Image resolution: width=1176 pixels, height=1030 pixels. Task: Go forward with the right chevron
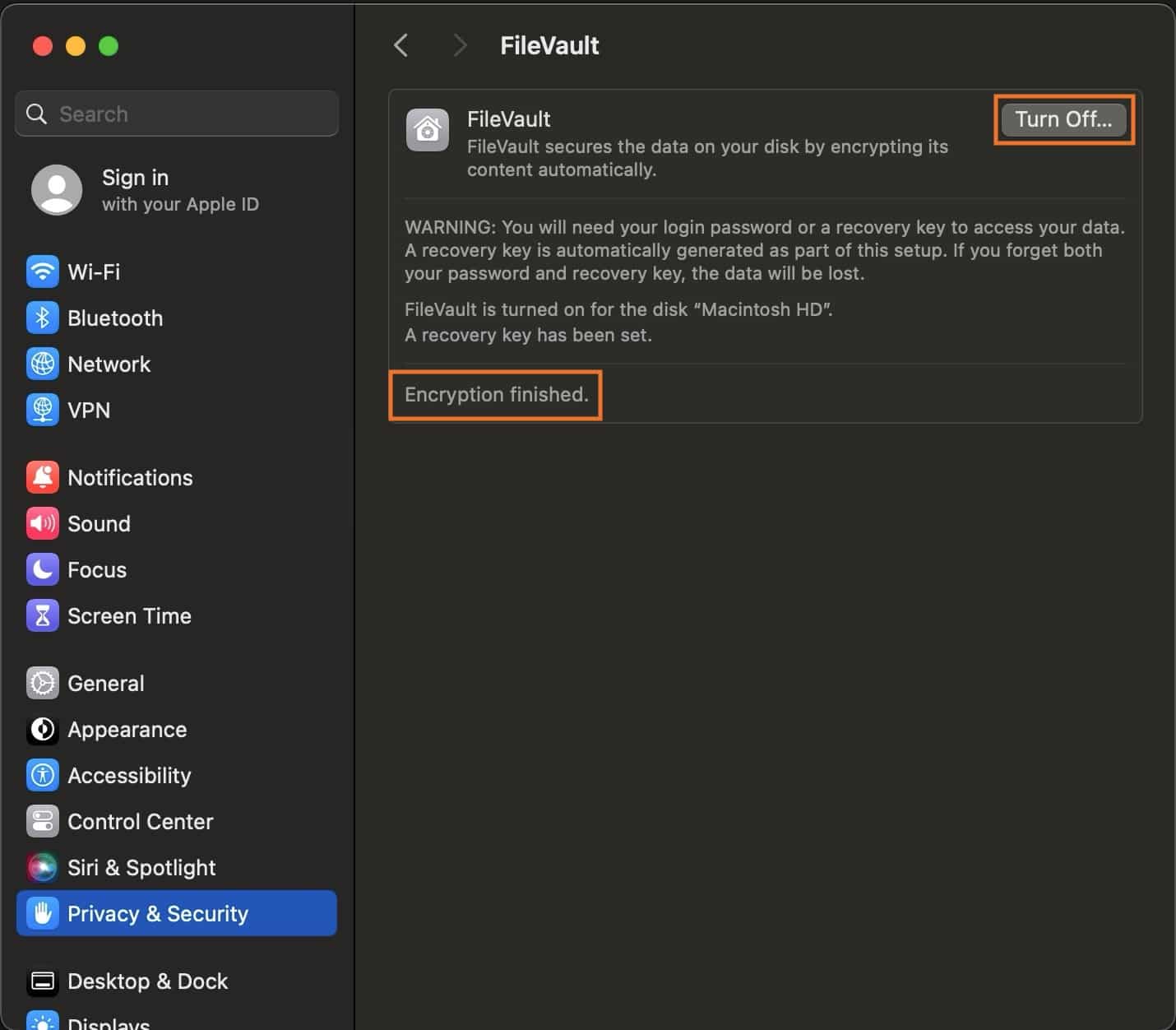click(460, 45)
